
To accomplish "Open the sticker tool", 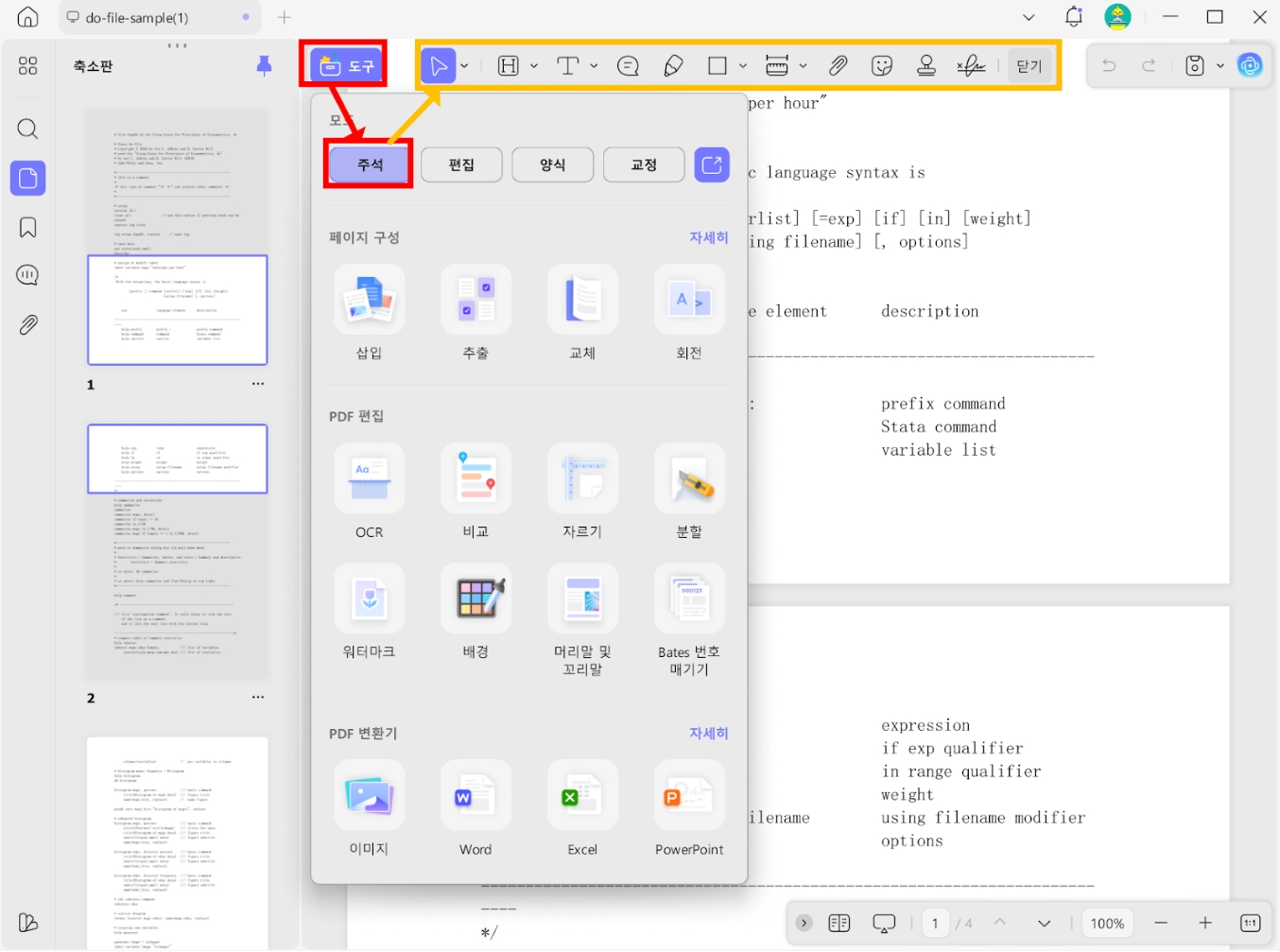I will [882, 65].
